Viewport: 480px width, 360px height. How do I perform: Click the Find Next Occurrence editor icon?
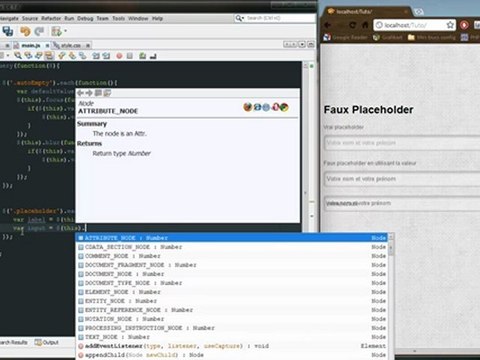39,56
